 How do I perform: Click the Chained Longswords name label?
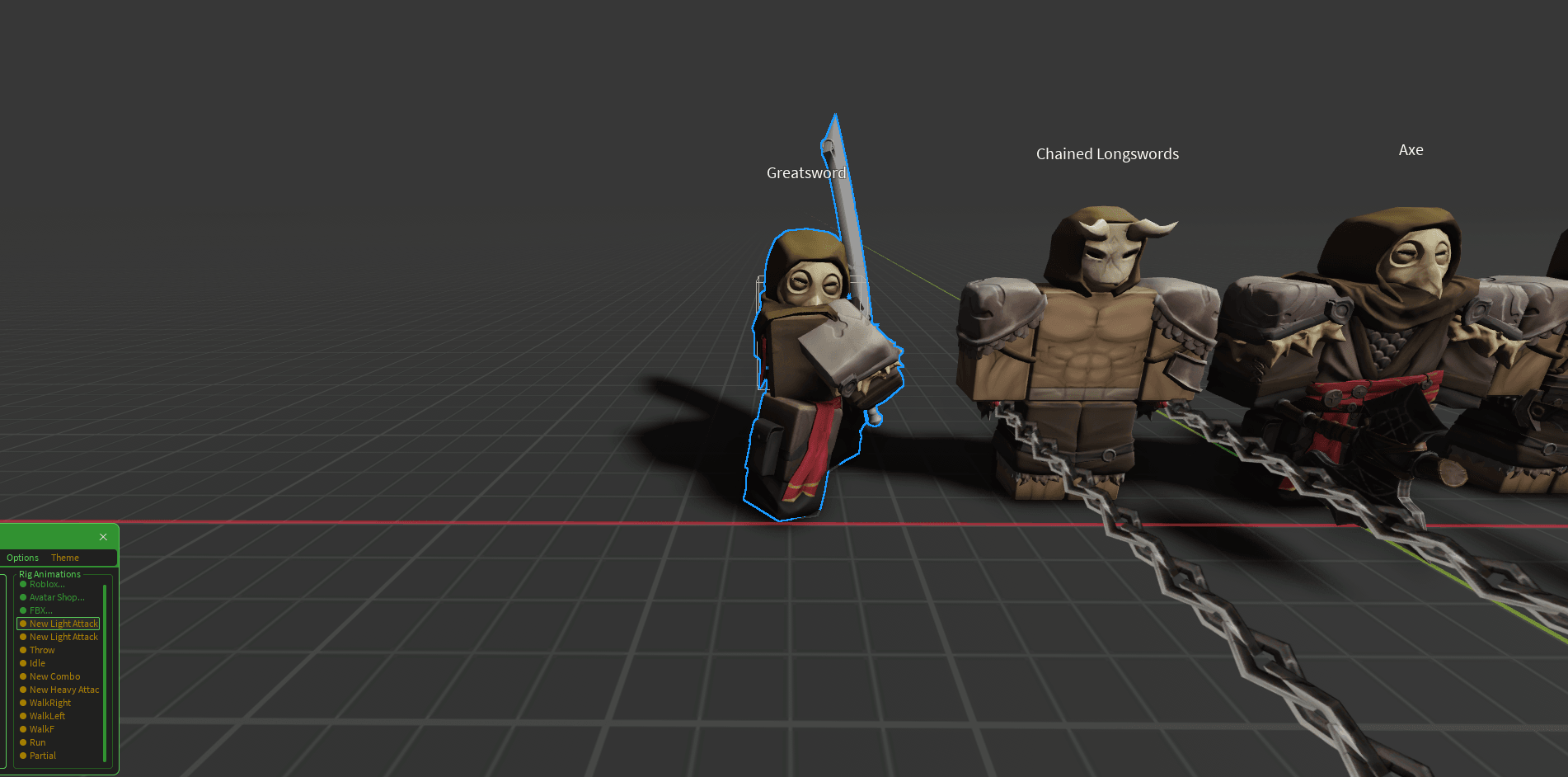(x=1107, y=154)
